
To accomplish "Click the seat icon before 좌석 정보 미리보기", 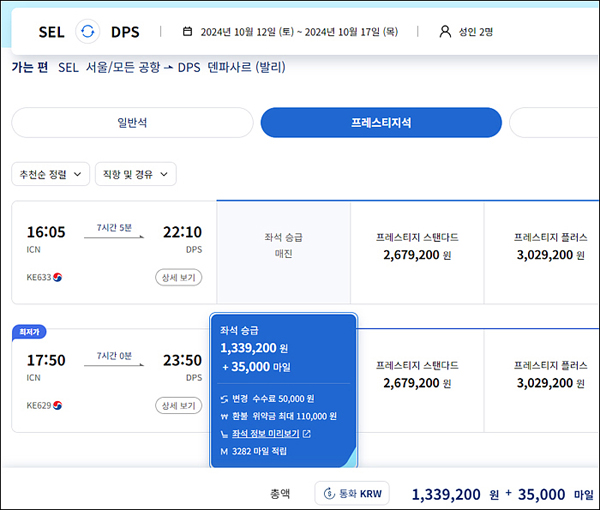I will [x=224, y=434].
